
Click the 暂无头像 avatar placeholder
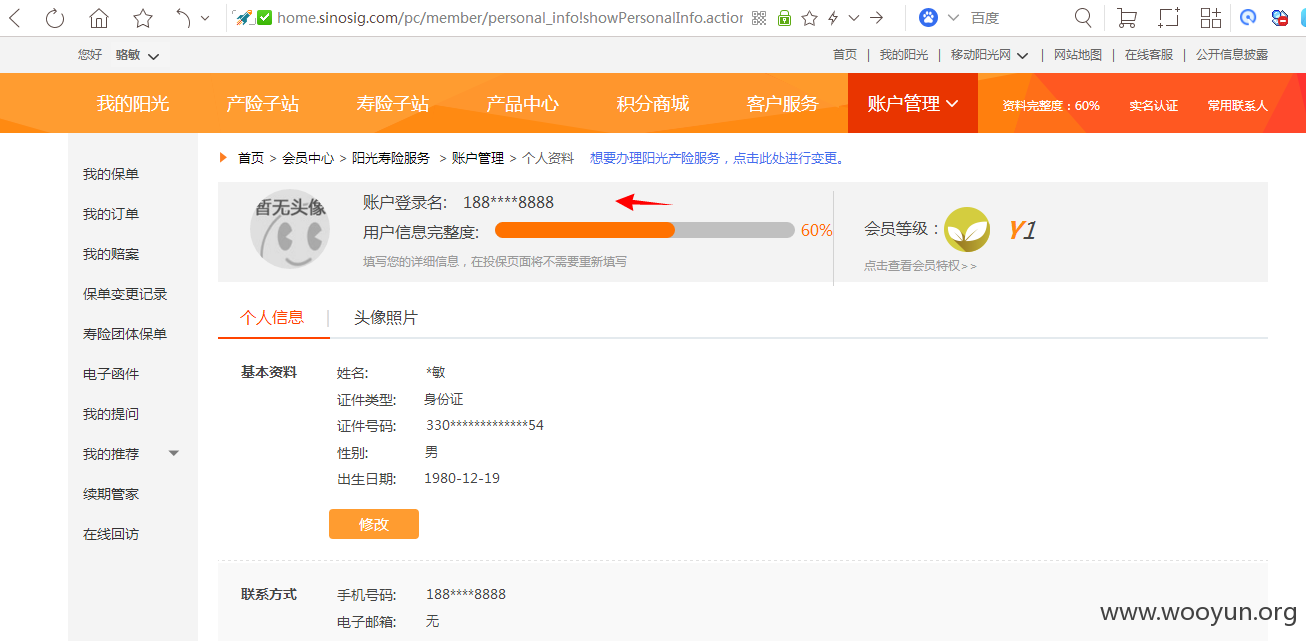tap(290, 229)
